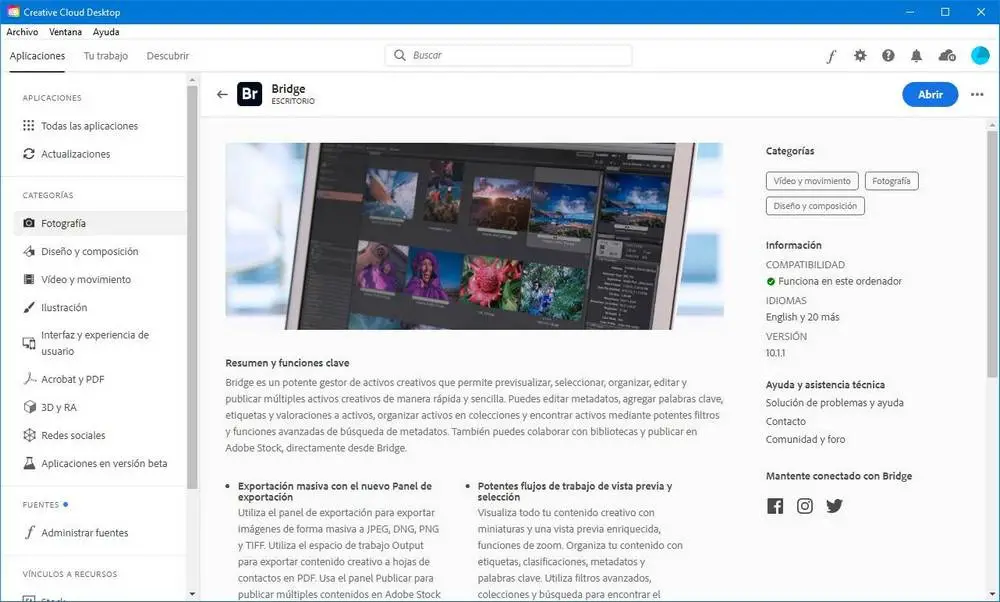This screenshot has height=602, width=1000.
Task: Focus the Buscar search field
Action: (508, 55)
